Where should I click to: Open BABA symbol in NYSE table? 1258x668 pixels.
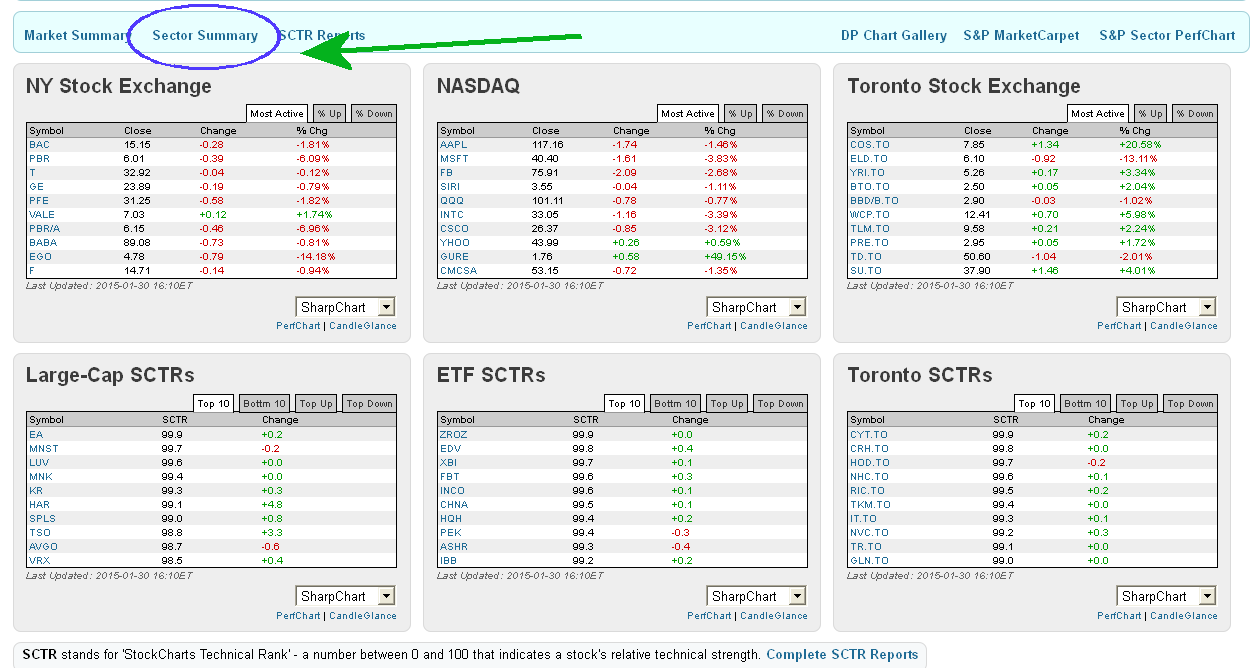coord(42,243)
